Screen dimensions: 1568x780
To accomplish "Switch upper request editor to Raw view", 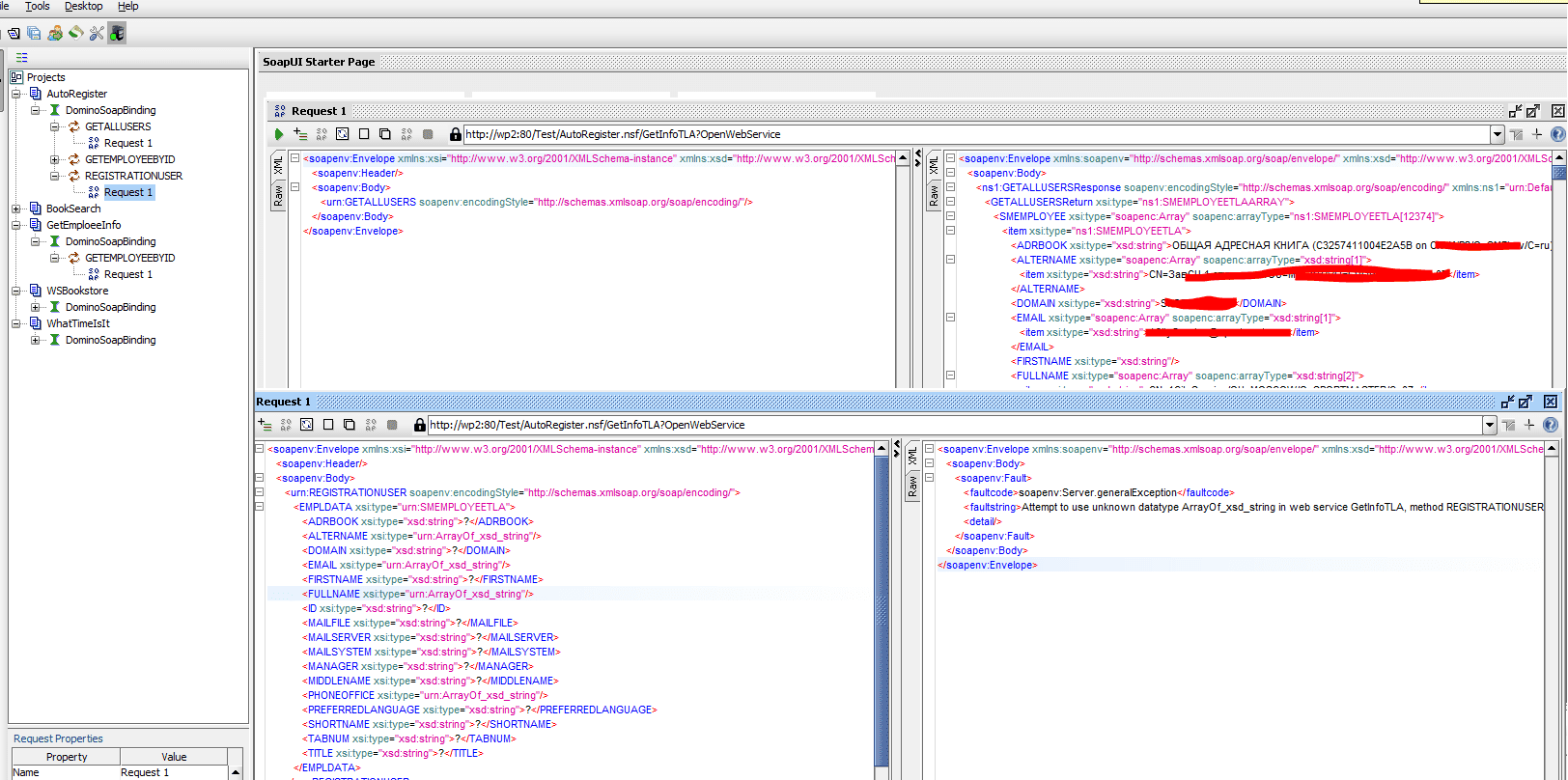I will pyautogui.click(x=278, y=196).
